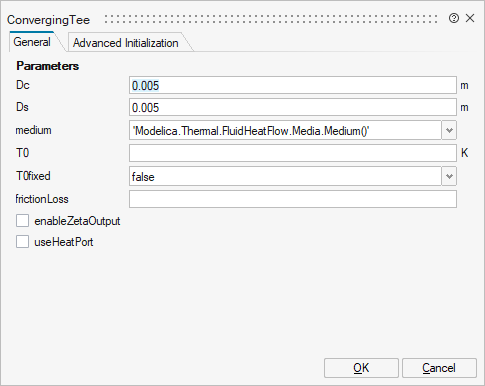The height and width of the screenshot is (386, 485).
Task: Open the help question mark icon
Action: tap(454, 18)
